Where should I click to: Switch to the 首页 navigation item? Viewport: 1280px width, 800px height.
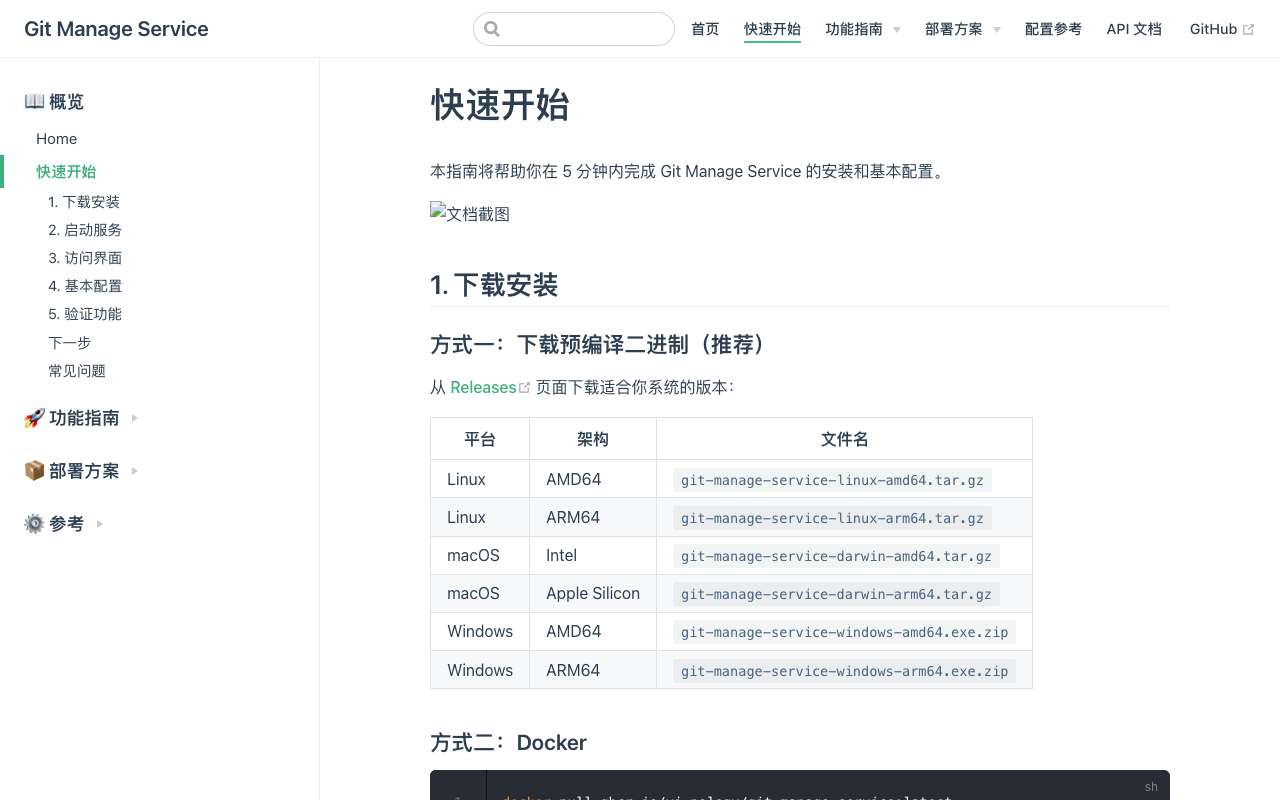pos(704,29)
